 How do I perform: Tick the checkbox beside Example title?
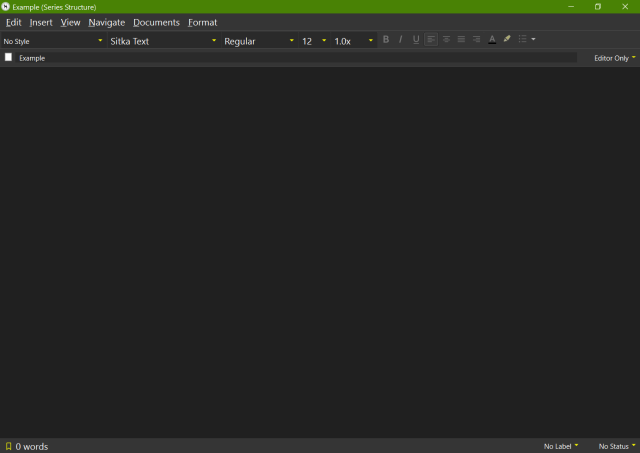9,58
